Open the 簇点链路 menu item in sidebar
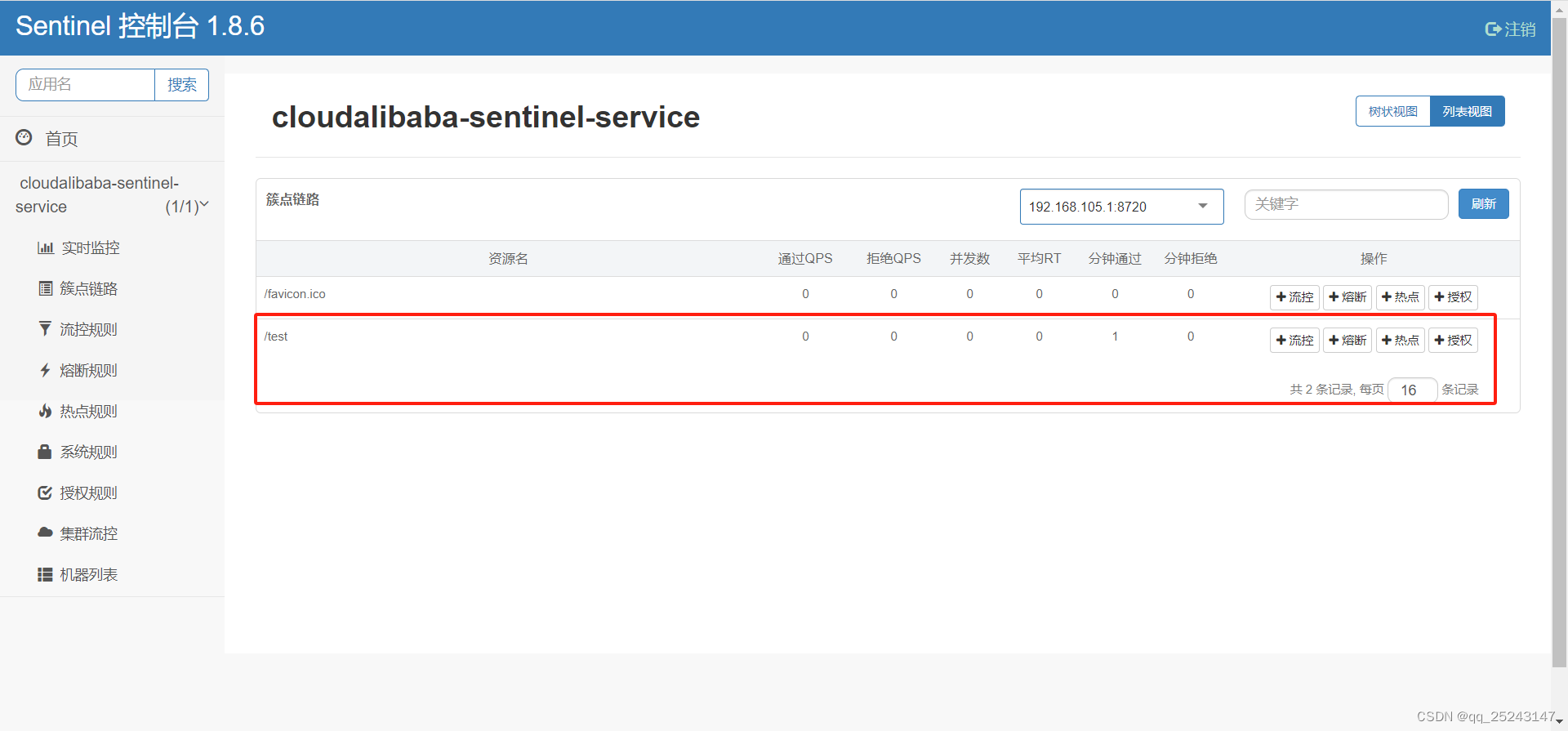The image size is (1568, 731). pyautogui.click(x=89, y=288)
